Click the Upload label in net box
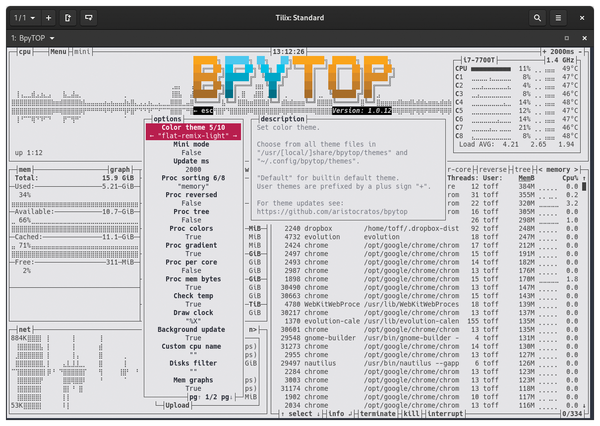600x426 pixels. (x=177, y=405)
